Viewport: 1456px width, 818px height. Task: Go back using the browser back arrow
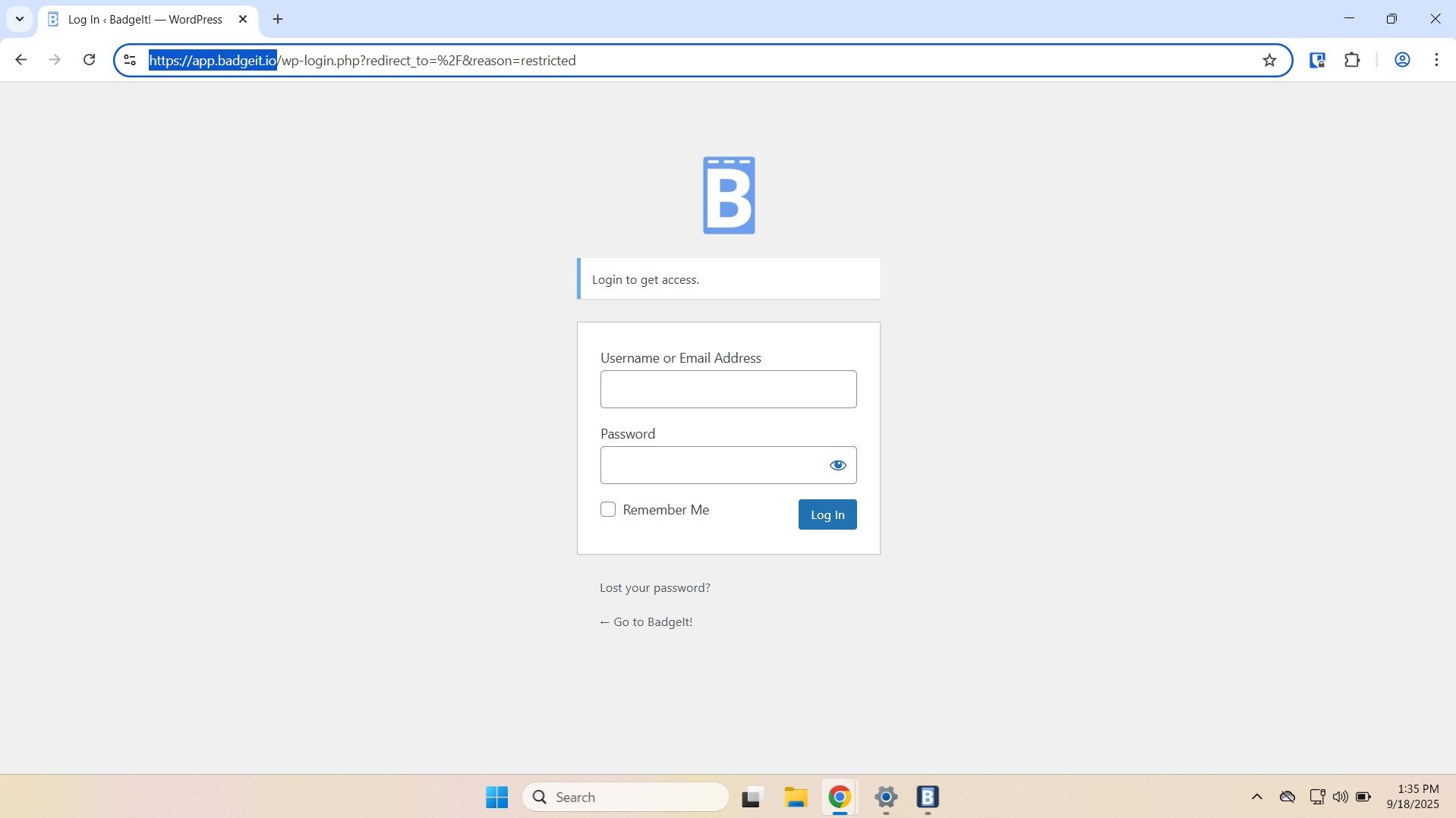point(20,60)
